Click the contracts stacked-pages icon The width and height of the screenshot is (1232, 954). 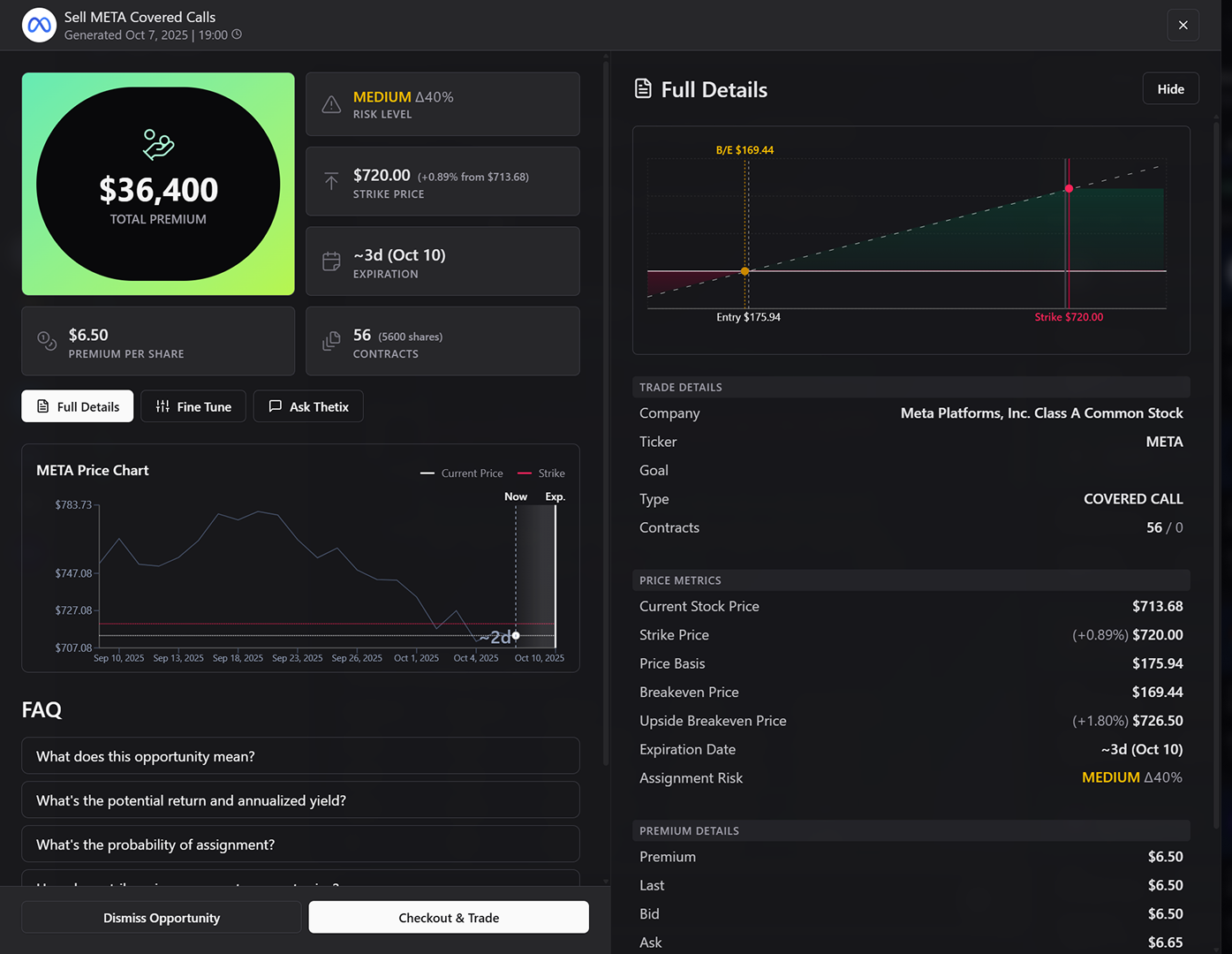[331, 341]
